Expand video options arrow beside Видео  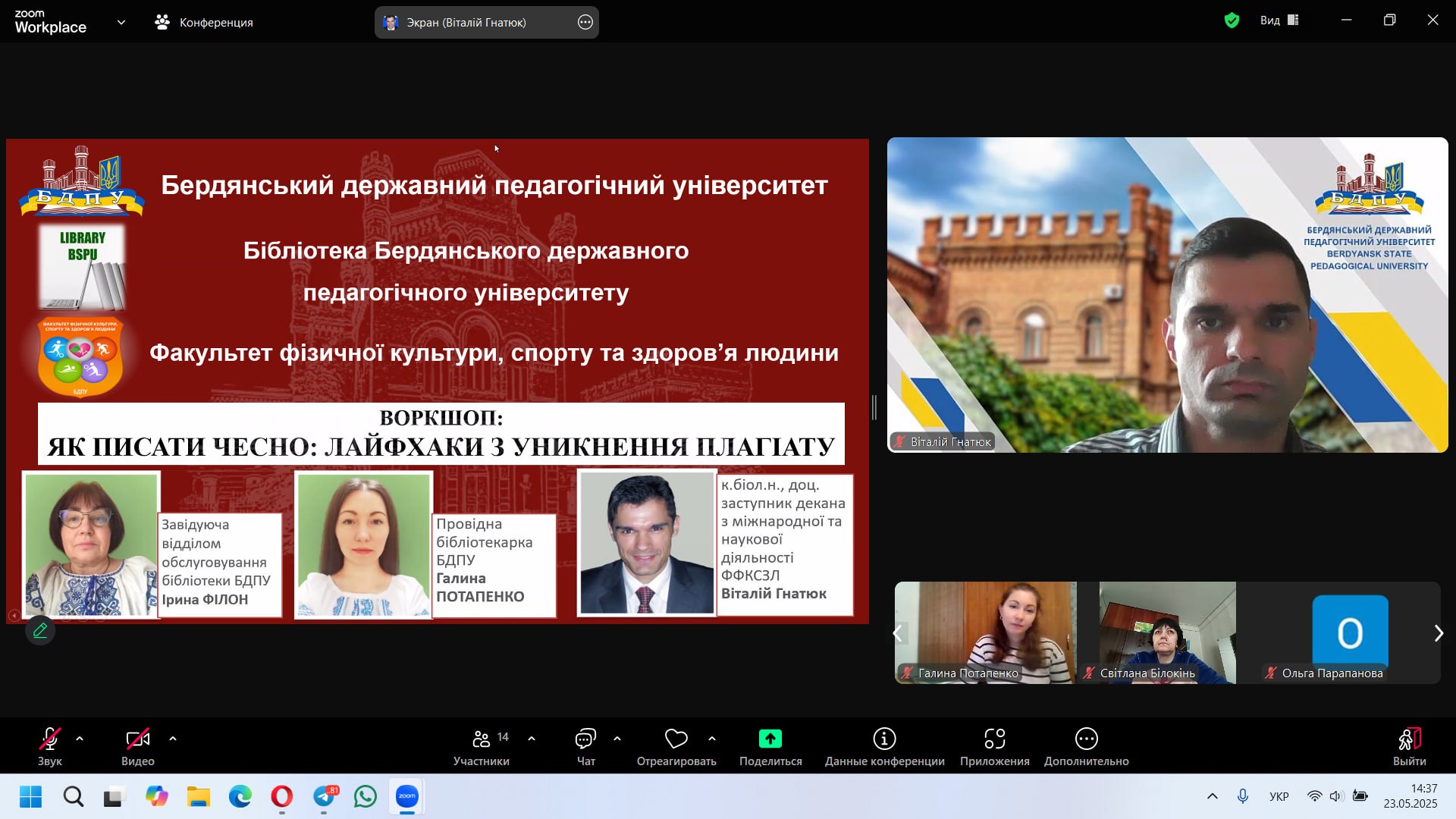(173, 738)
